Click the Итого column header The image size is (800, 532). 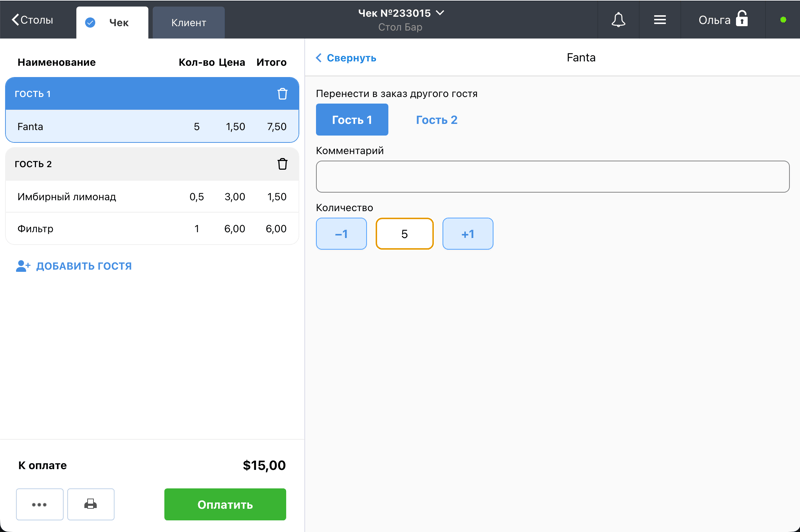271,62
